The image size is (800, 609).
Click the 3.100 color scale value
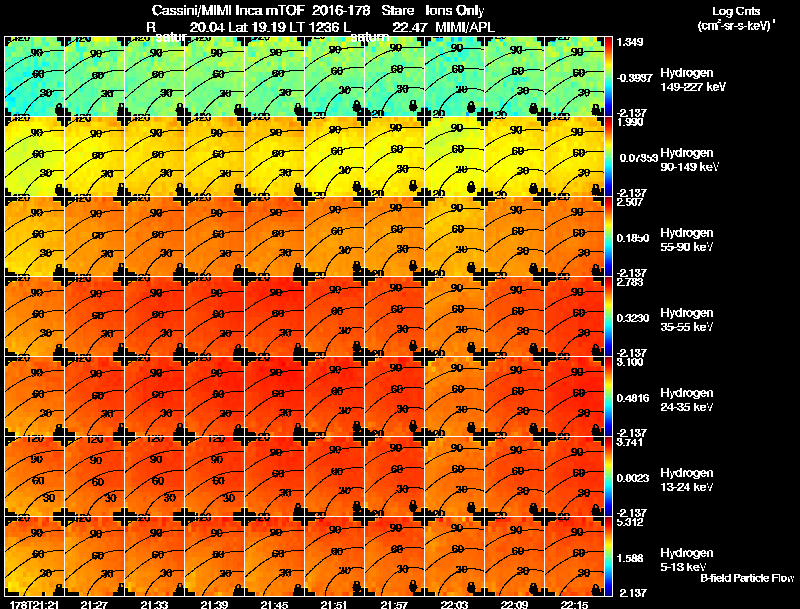click(x=630, y=362)
